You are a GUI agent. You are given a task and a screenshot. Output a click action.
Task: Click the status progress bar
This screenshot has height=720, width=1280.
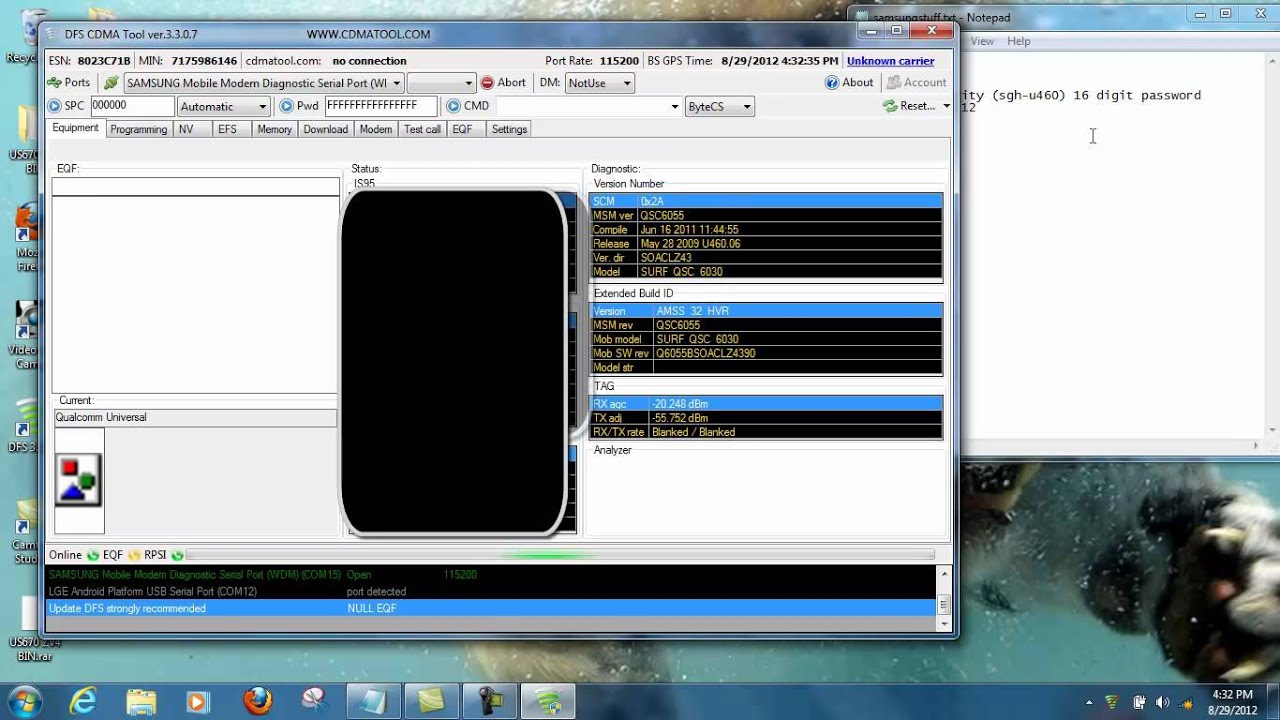560,554
